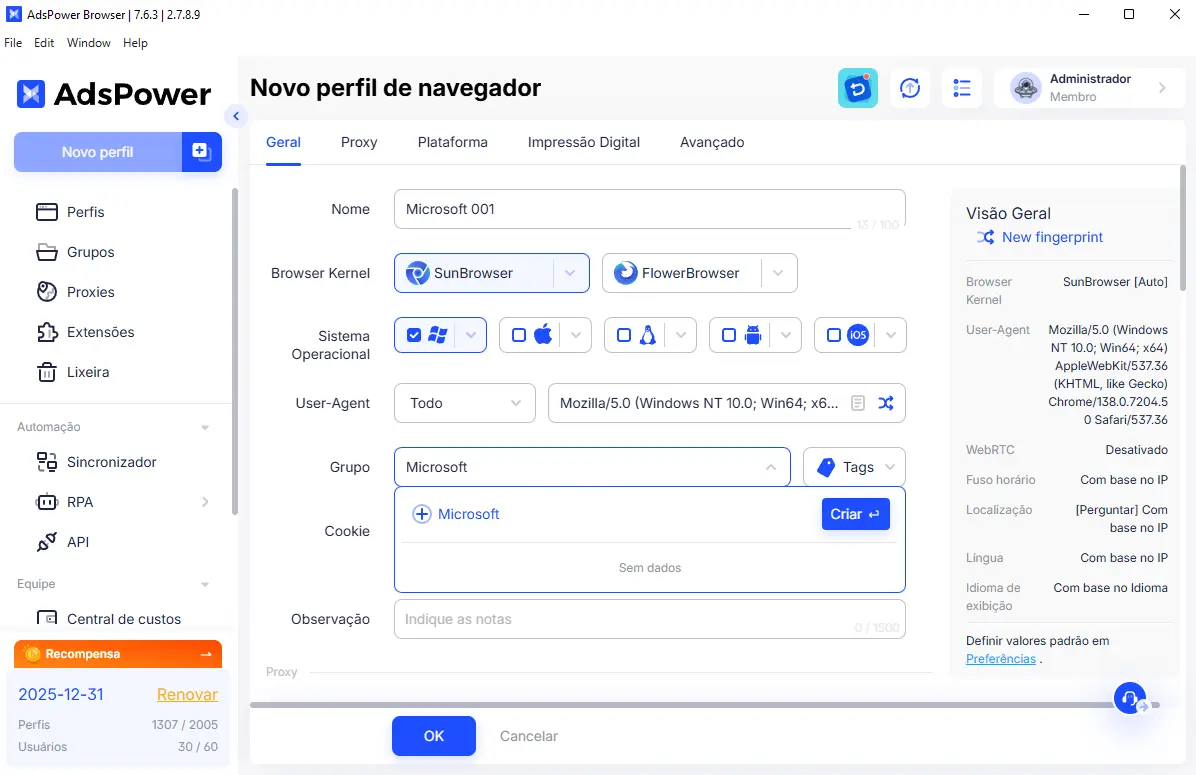Click the Administrador avatar

(x=1026, y=88)
